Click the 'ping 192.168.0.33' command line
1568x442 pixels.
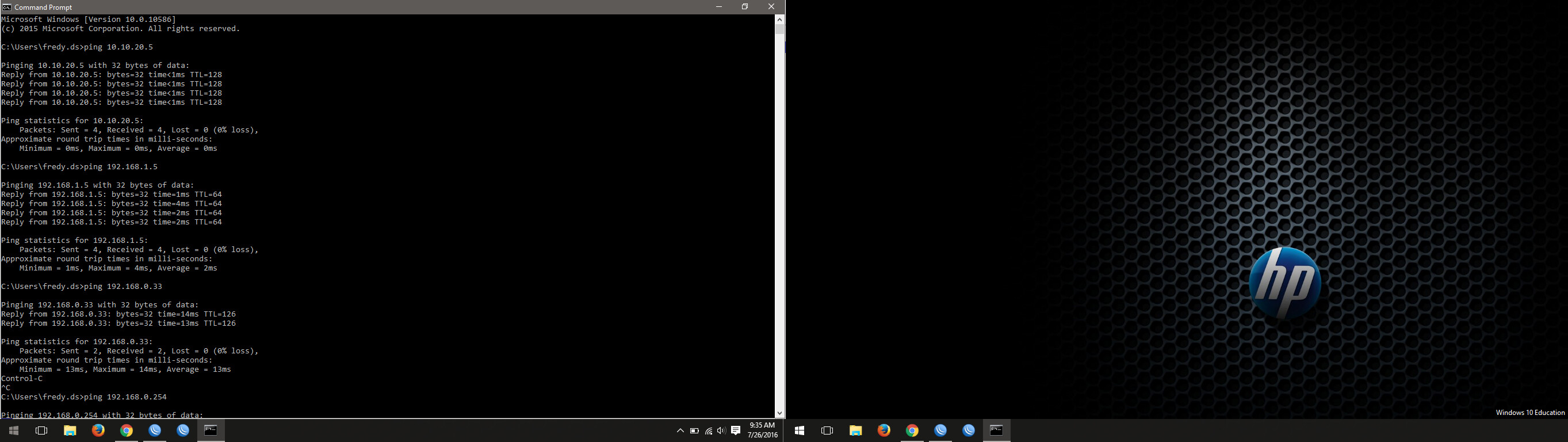tap(82, 286)
